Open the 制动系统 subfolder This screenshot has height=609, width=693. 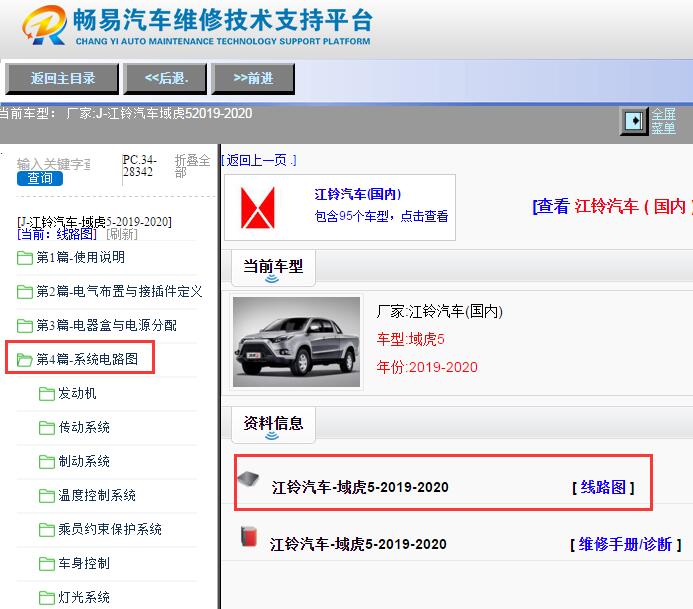tap(84, 461)
